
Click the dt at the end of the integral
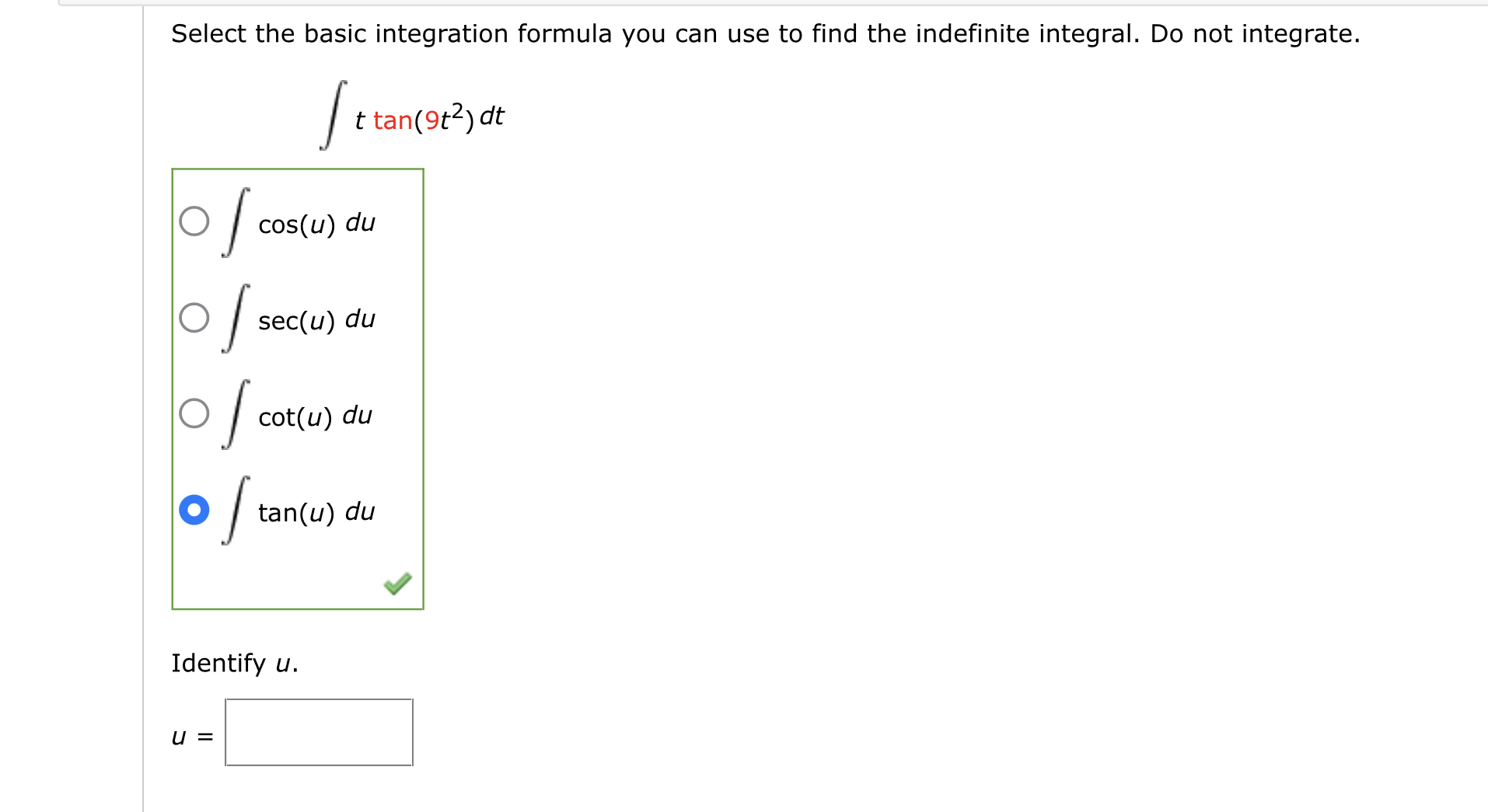point(491,116)
